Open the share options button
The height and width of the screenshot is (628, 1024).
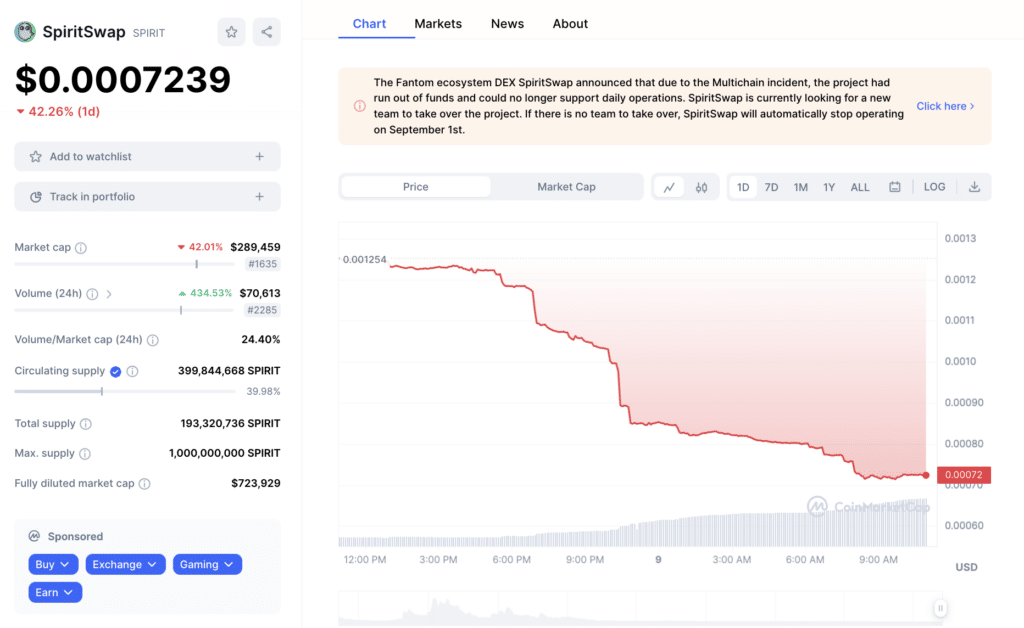pos(266,32)
